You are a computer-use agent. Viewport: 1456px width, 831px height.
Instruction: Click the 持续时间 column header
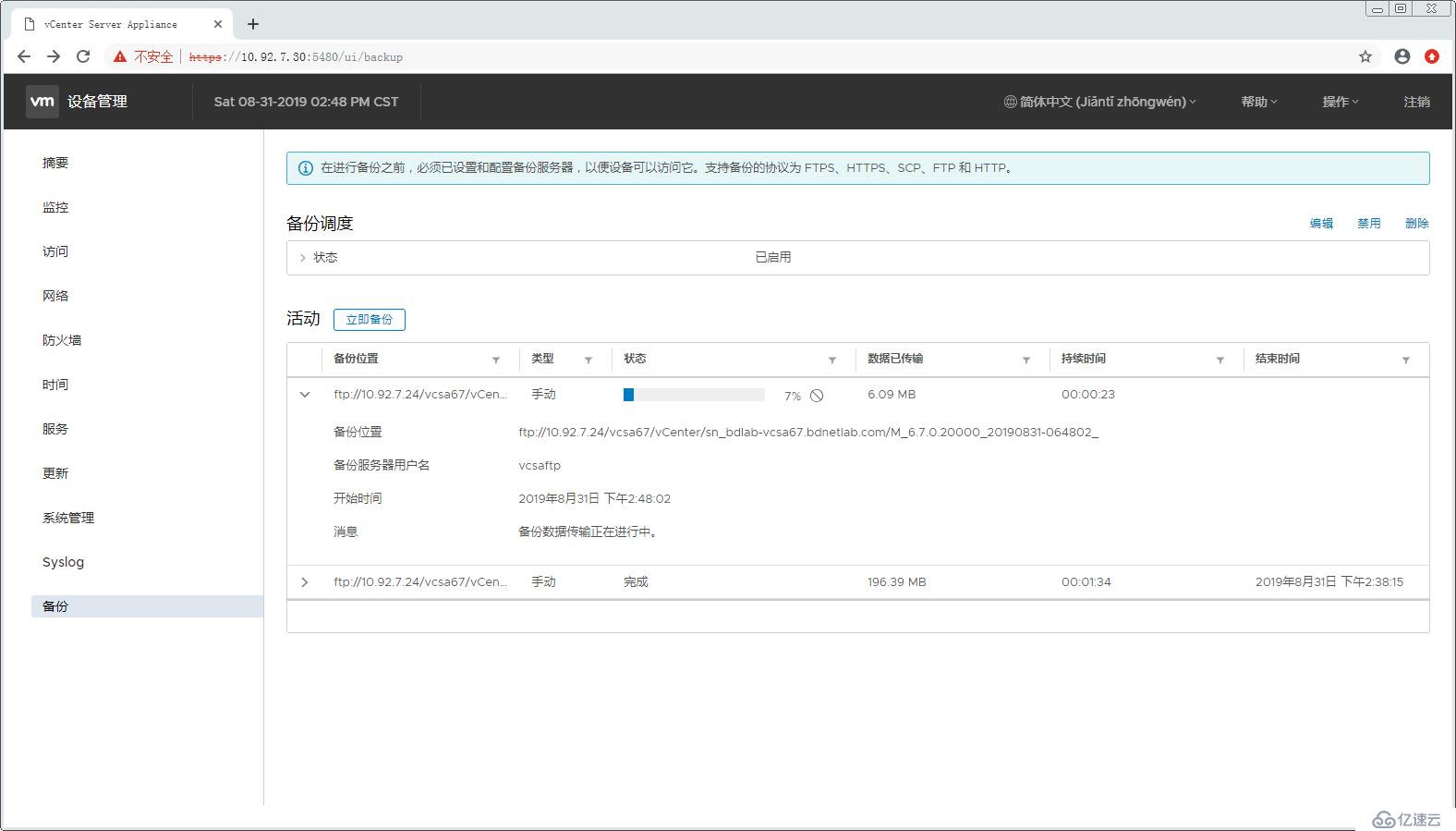pos(1084,359)
